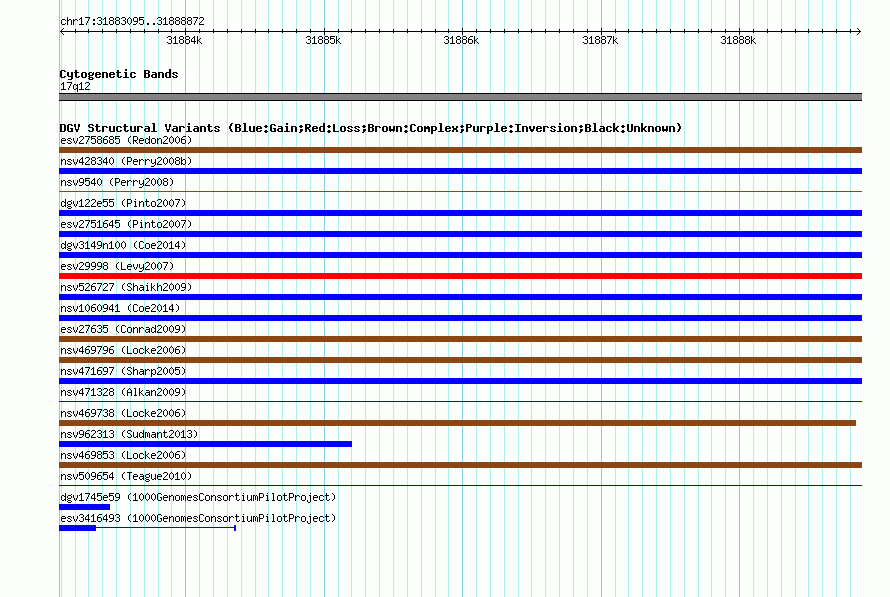Click the nsv471328 (Alkan2009) label
890x597 pixels.
coord(123,392)
